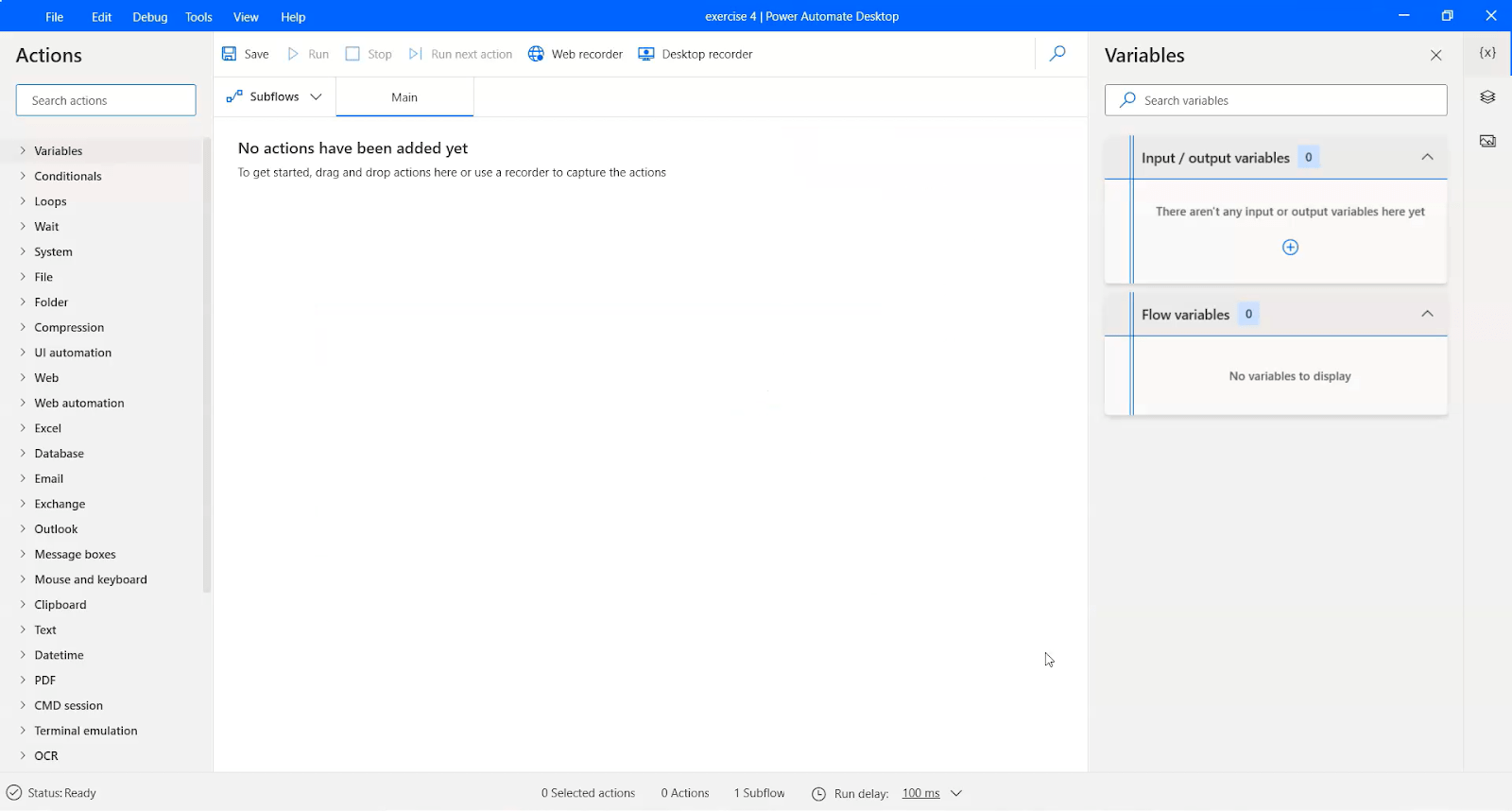The image size is (1512, 811).
Task: Expand the Conditionals actions group
Action: (x=23, y=176)
